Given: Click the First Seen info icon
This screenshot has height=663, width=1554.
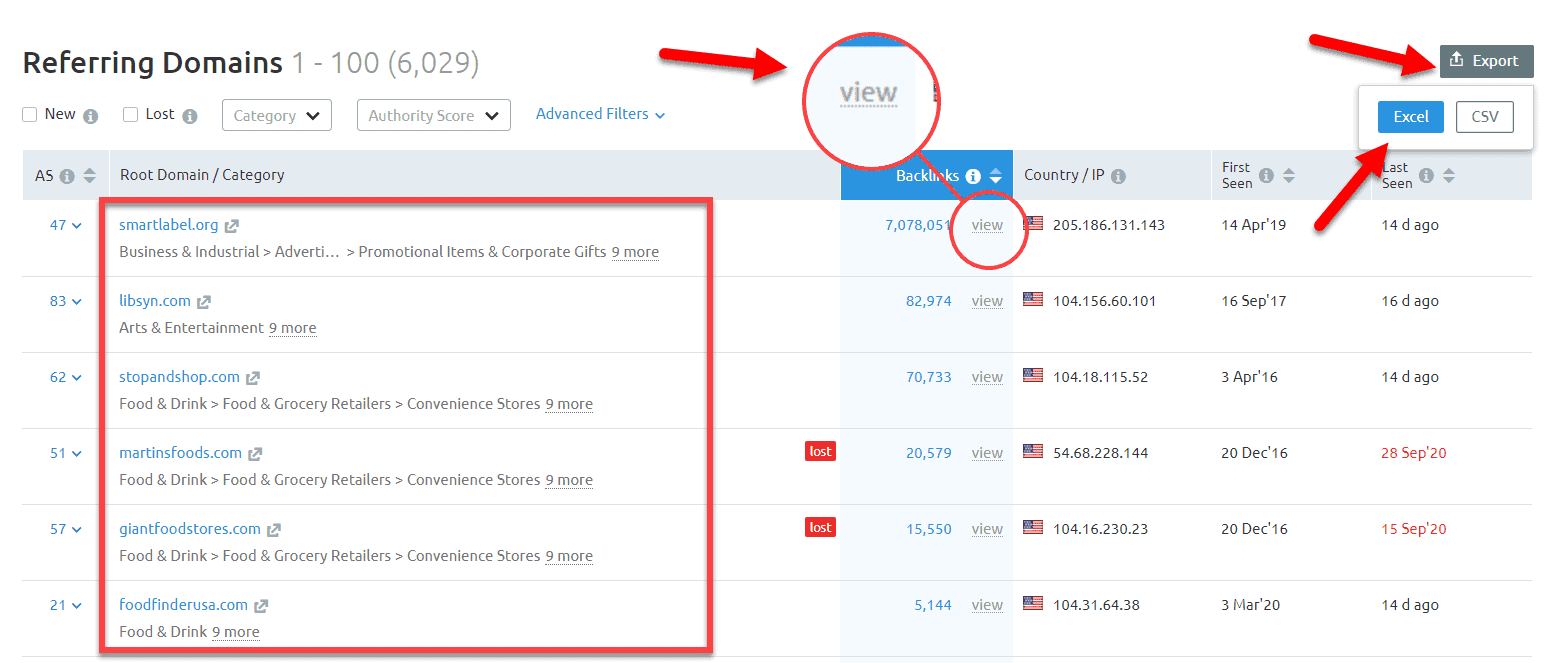Looking at the screenshot, I should click(x=1266, y=176).
